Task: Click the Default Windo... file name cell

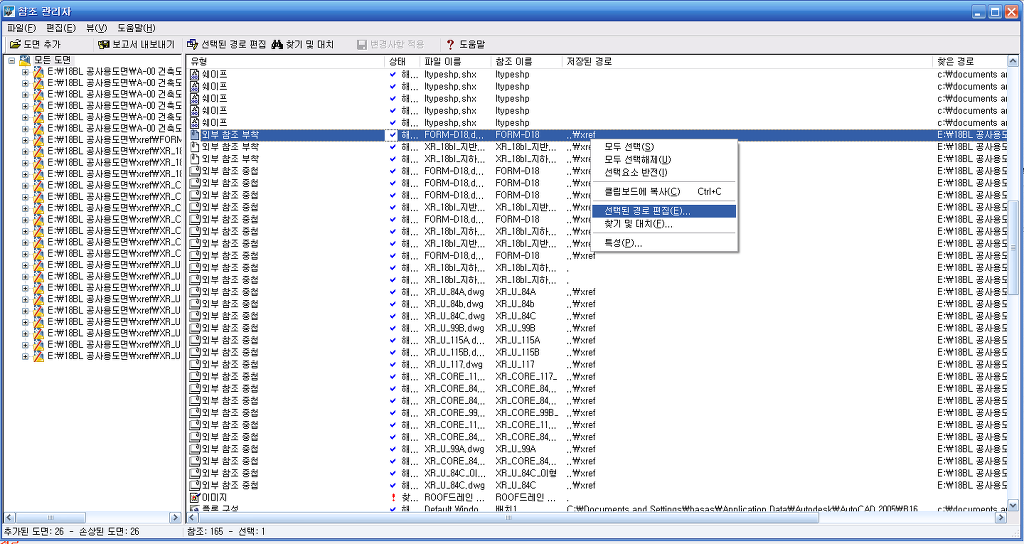Action: (x=455, y=509)
